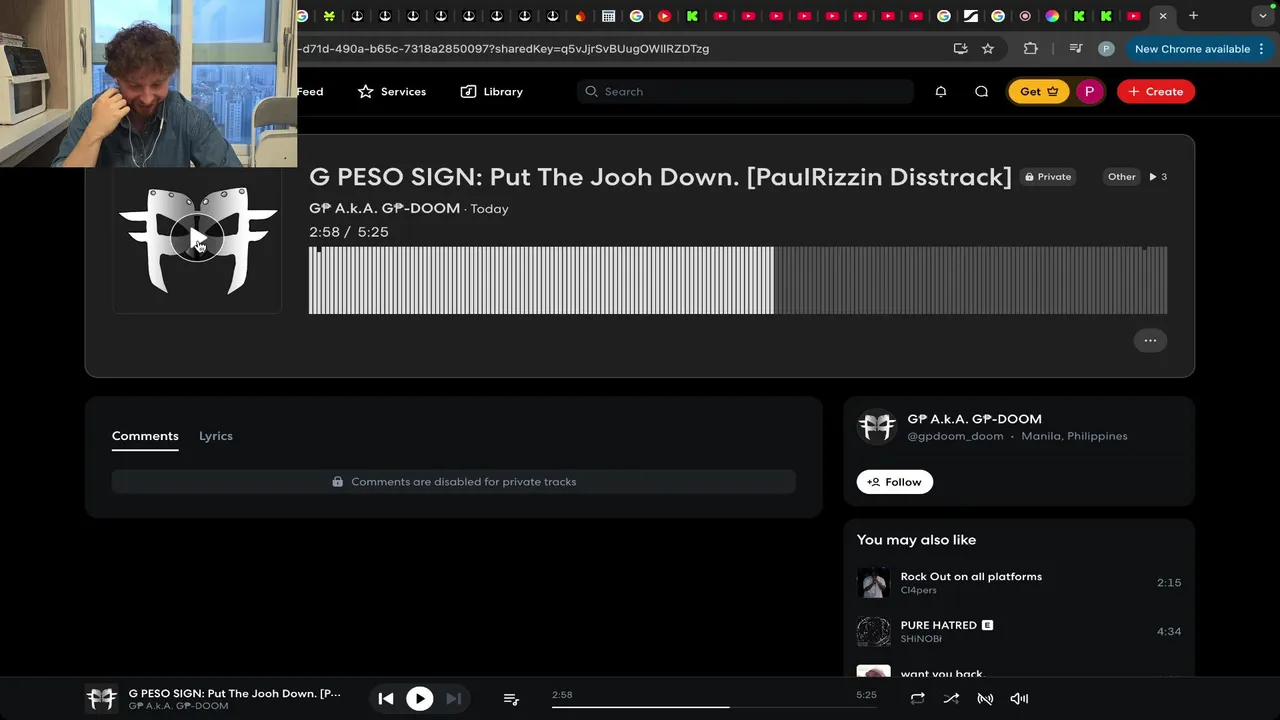The height and width of the screenshot is (720, 1280).
Task: Toggle the autoplay icon in player bar
Action: [x=985, y=699]
